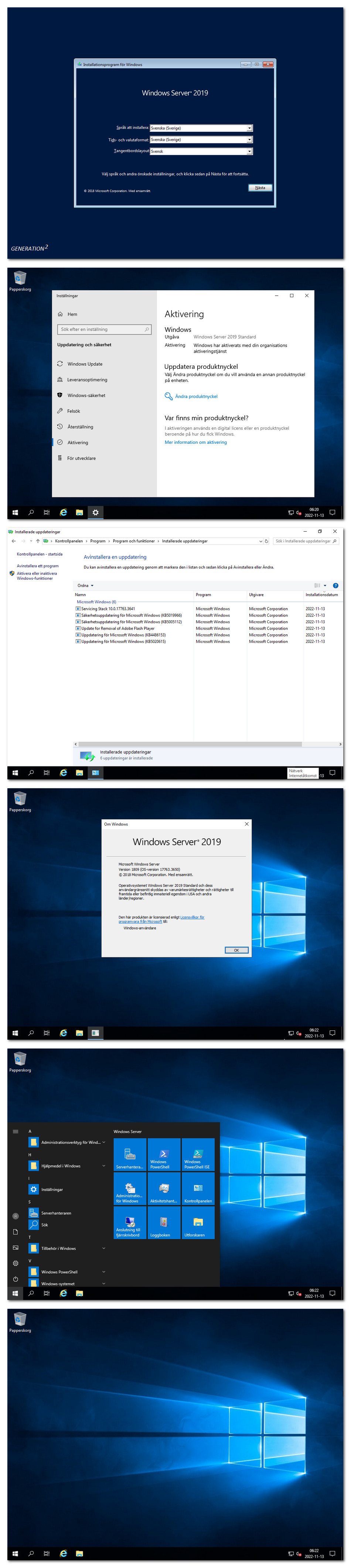Click OK in Om Windows dialog
The width and height of the screenshot is (351, 1568).
coord(236,950)
